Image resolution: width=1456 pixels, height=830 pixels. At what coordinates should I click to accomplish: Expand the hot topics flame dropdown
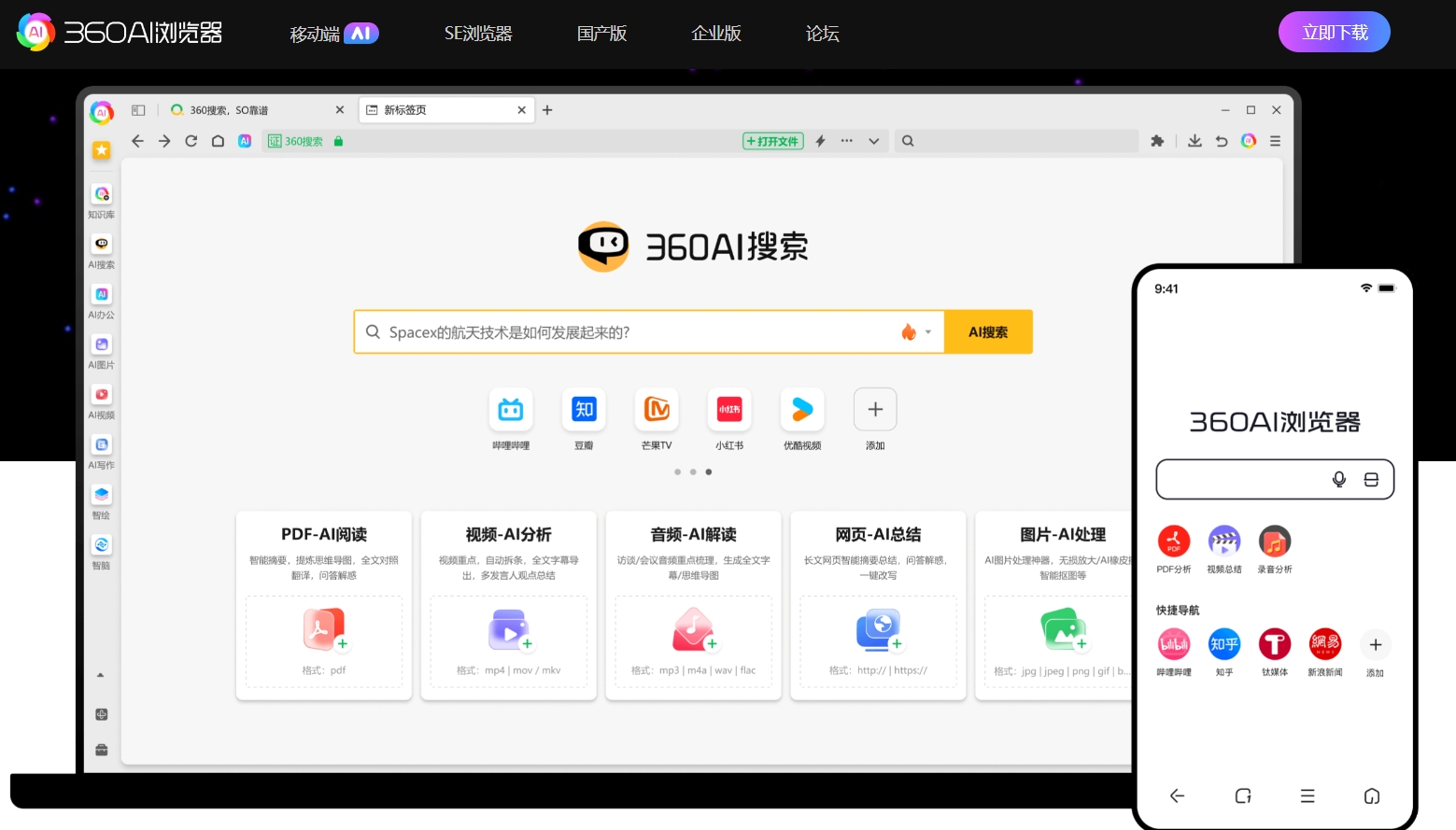click(916, 332)
